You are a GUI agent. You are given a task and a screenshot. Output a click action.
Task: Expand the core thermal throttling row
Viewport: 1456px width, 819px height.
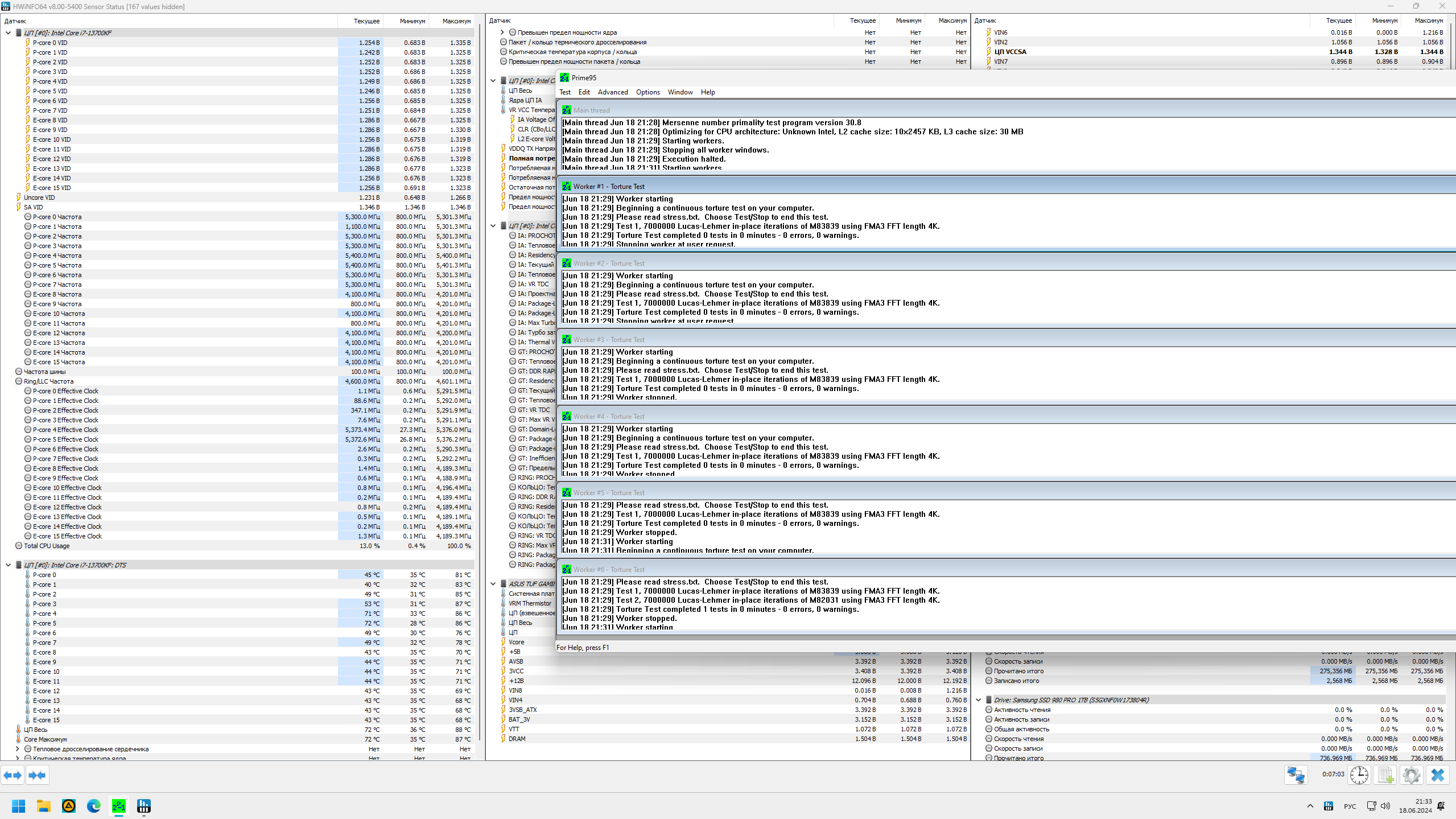[18, 749]
